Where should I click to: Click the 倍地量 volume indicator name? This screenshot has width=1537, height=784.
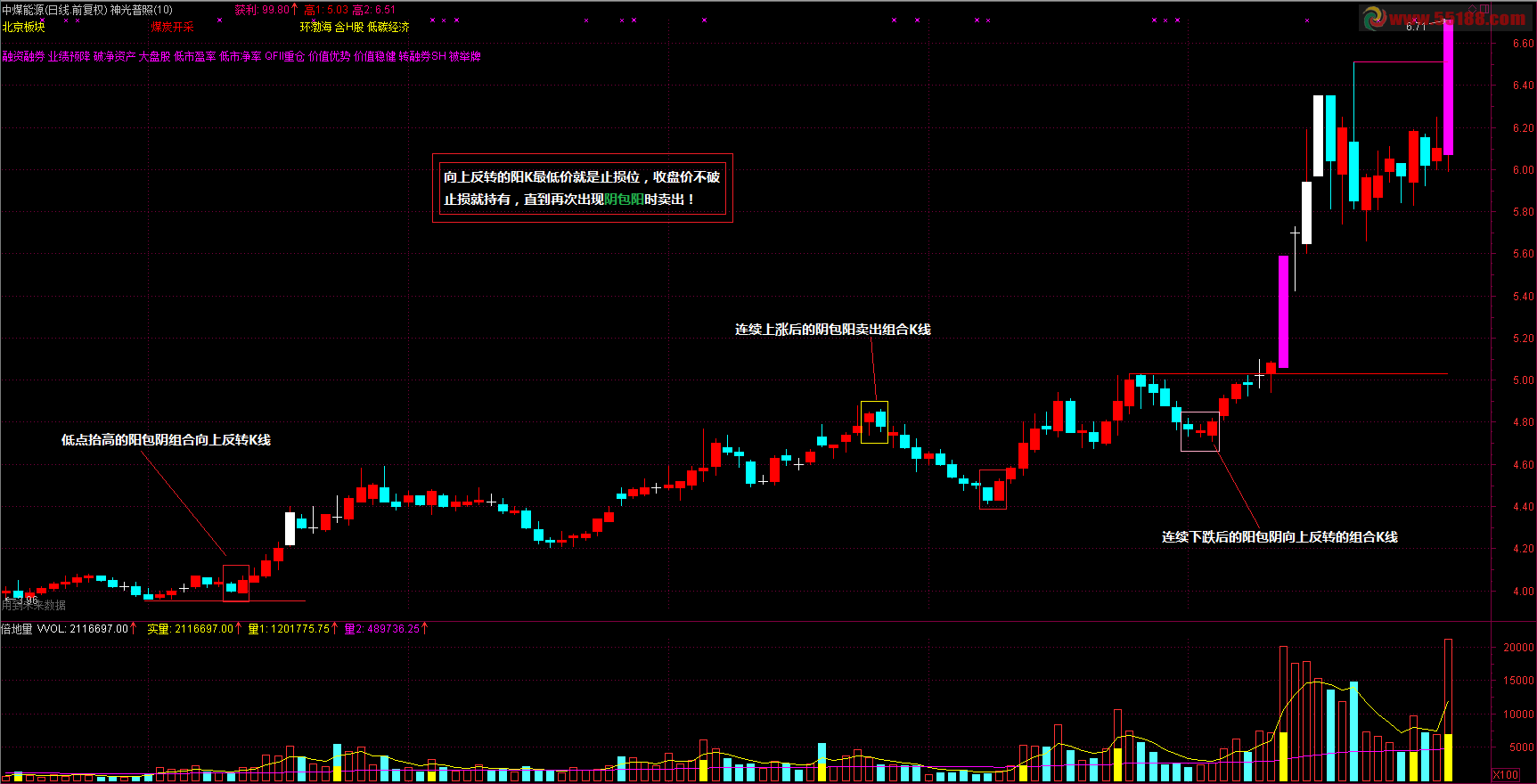pos(17,629)
